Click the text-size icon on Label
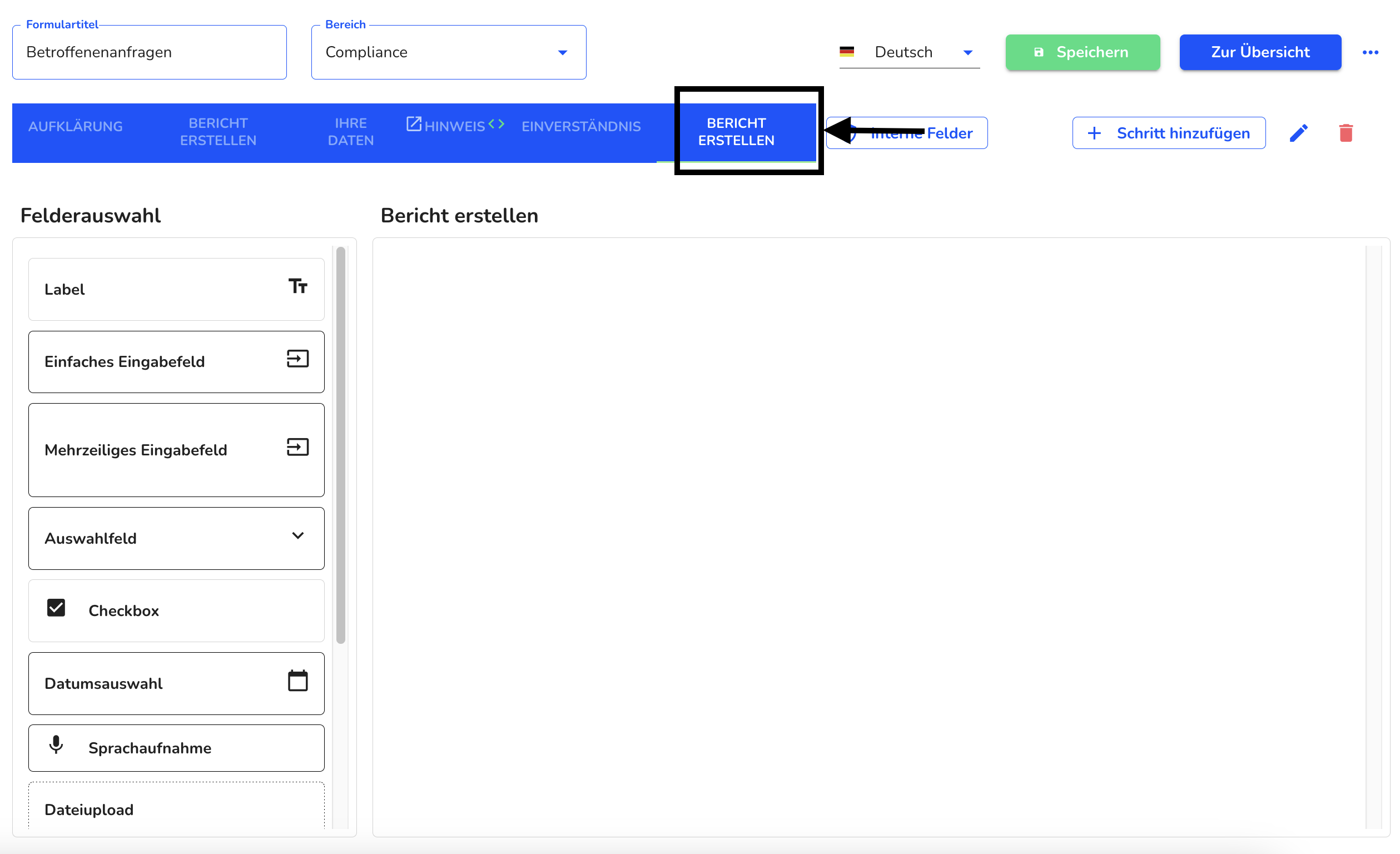 coord(297,286)
